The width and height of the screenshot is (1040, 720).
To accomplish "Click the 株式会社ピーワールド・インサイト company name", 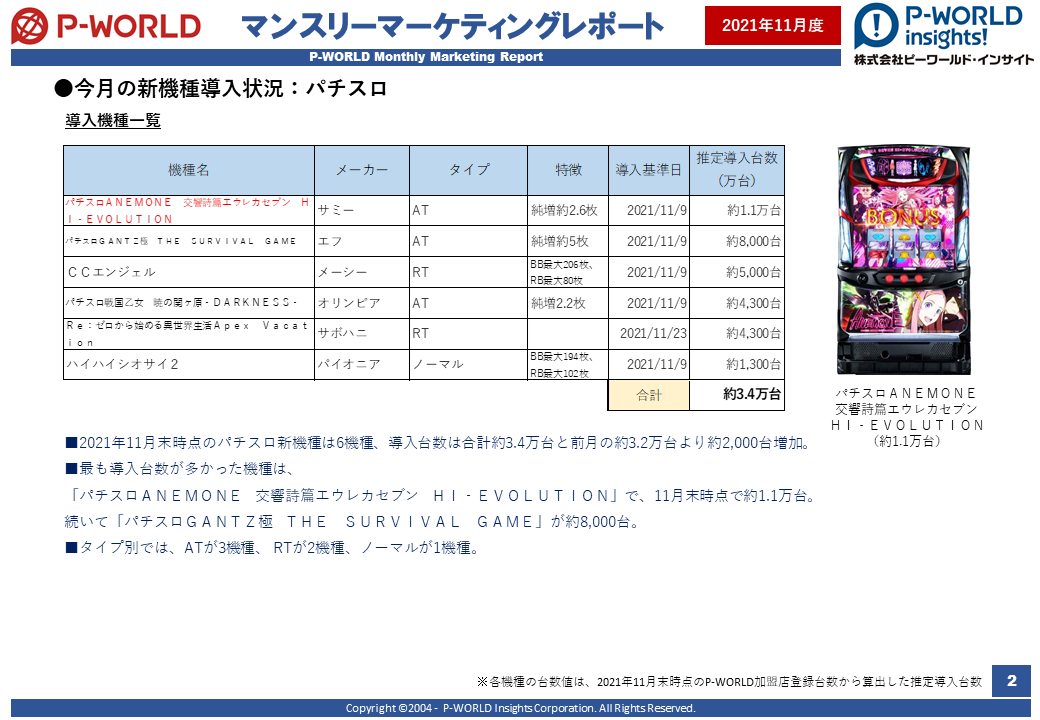I will coord(944,60).
